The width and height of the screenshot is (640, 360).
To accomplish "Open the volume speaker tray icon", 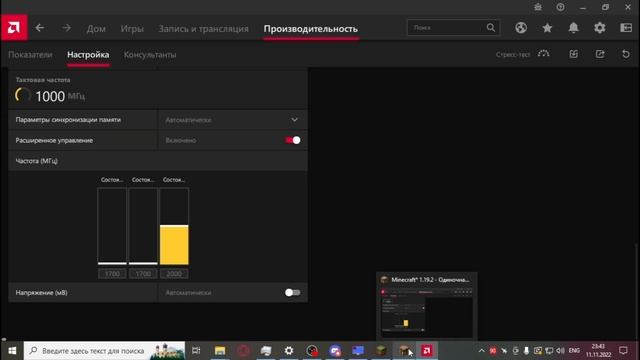I will [560, 351].
